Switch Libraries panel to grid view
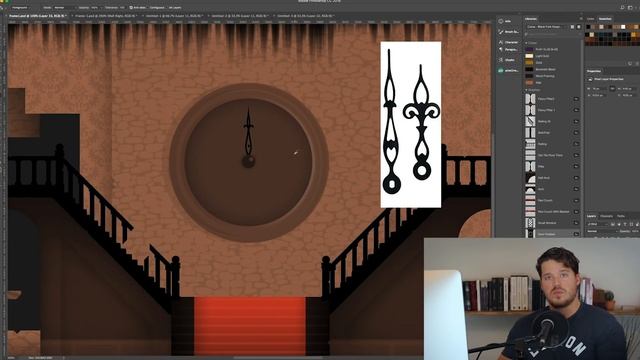This screenshot has width=640, height=360. tap(572, 27)
